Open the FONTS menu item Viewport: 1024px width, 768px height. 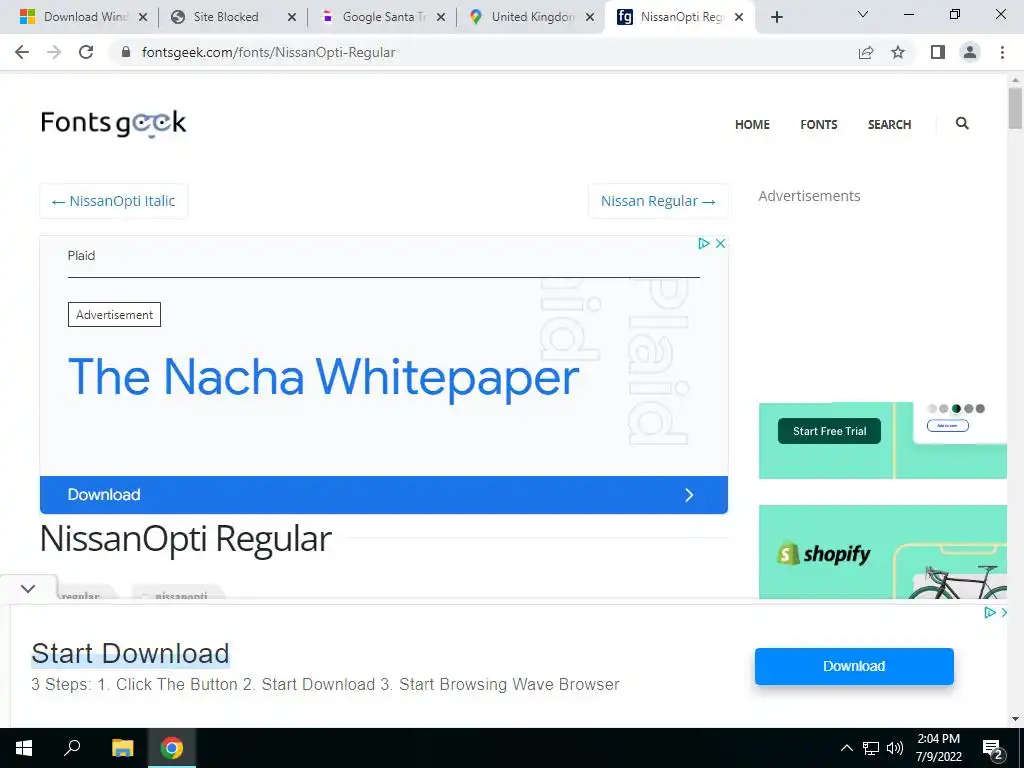pyautogui.click(x=819, y=124)
